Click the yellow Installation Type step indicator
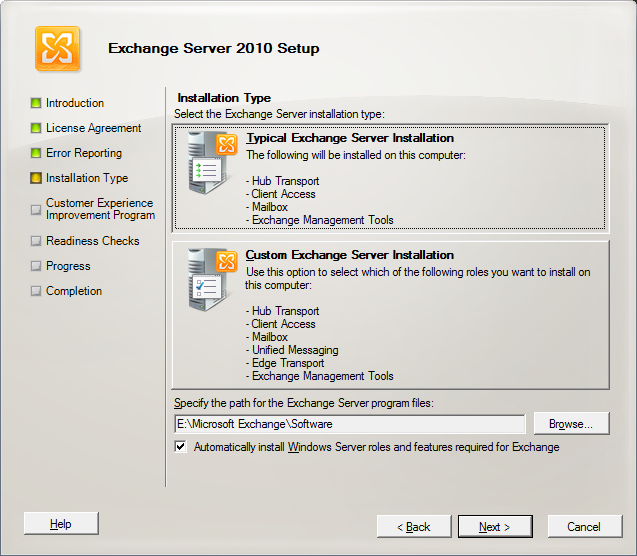 (36, 178)
